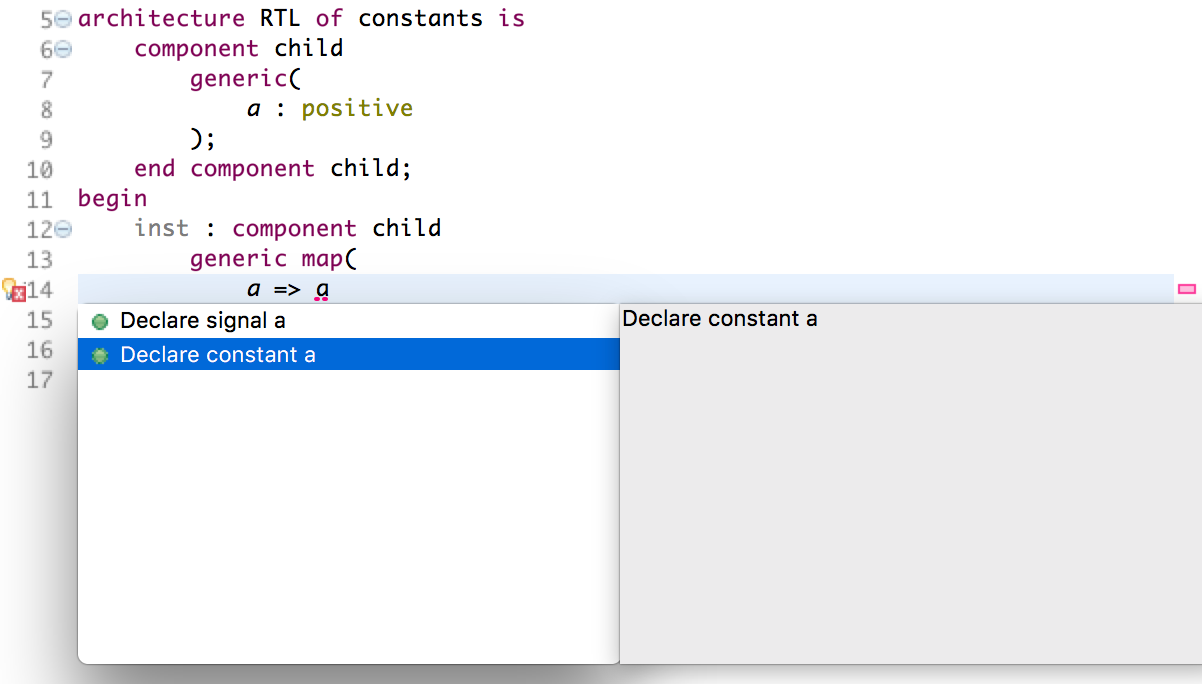Click line number 7 in the gutter

(46, 79)
